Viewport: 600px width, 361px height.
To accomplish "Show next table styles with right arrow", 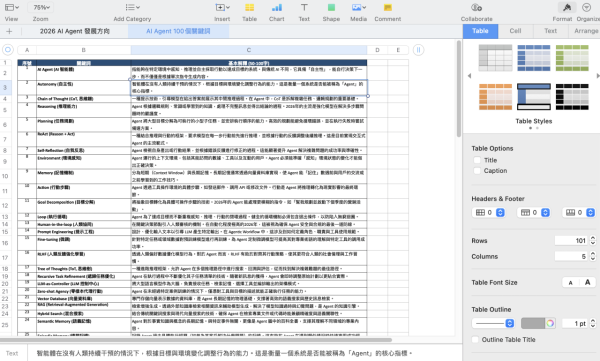I will click(598, 76).
